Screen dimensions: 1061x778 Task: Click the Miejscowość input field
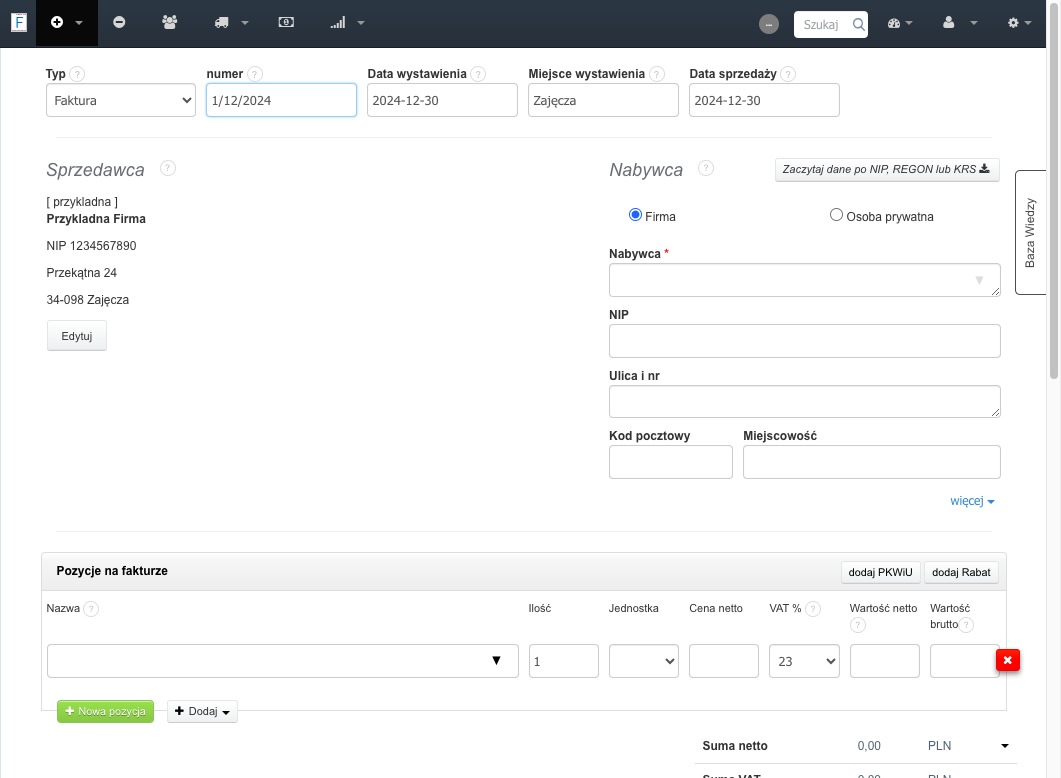pyautogui.click(x=872, y=462)
